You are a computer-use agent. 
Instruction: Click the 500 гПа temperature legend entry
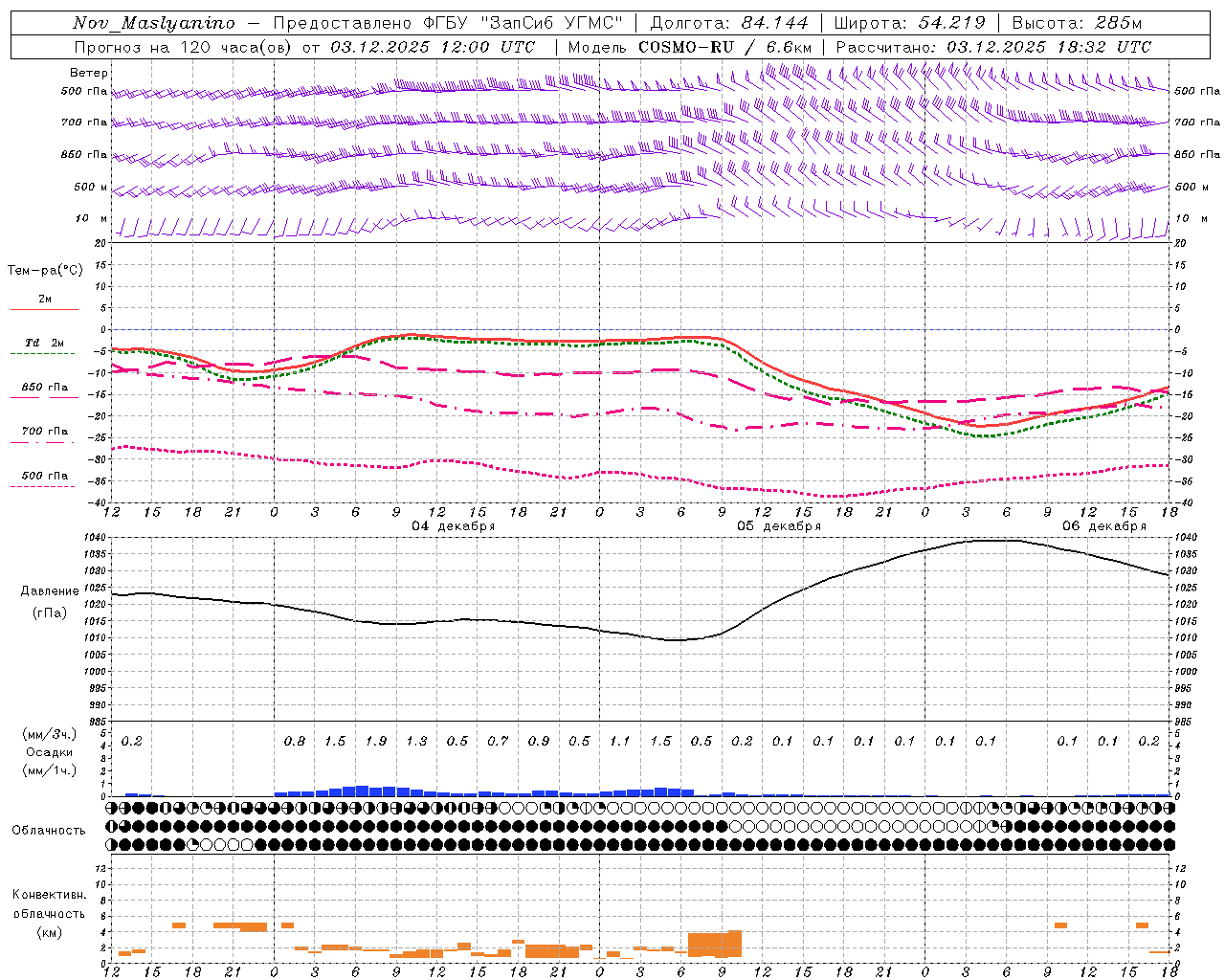(x=45, y=476)
